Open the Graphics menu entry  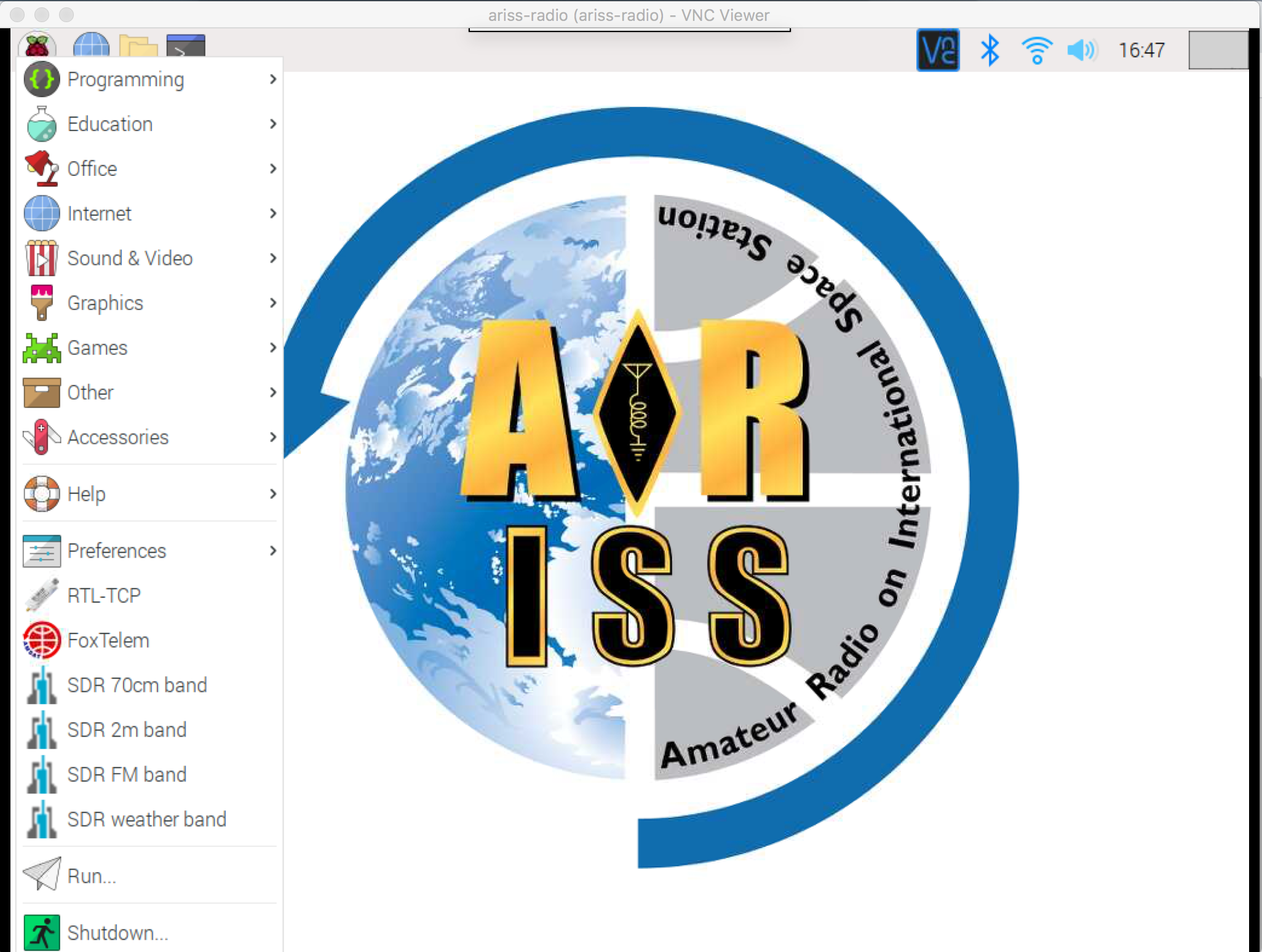coord(150,303)
